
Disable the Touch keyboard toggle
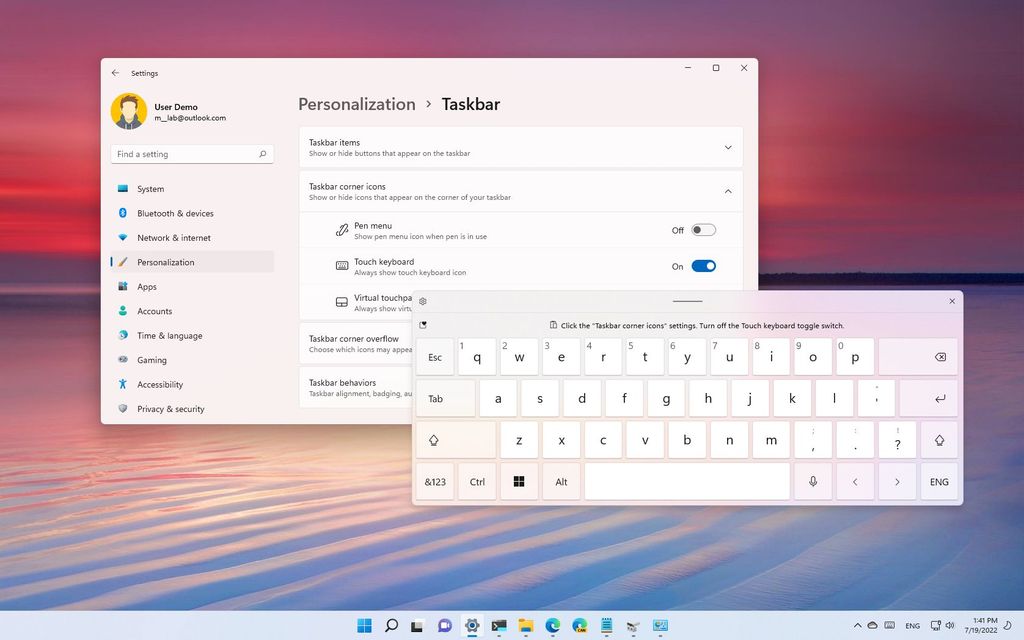pos(703,265)
